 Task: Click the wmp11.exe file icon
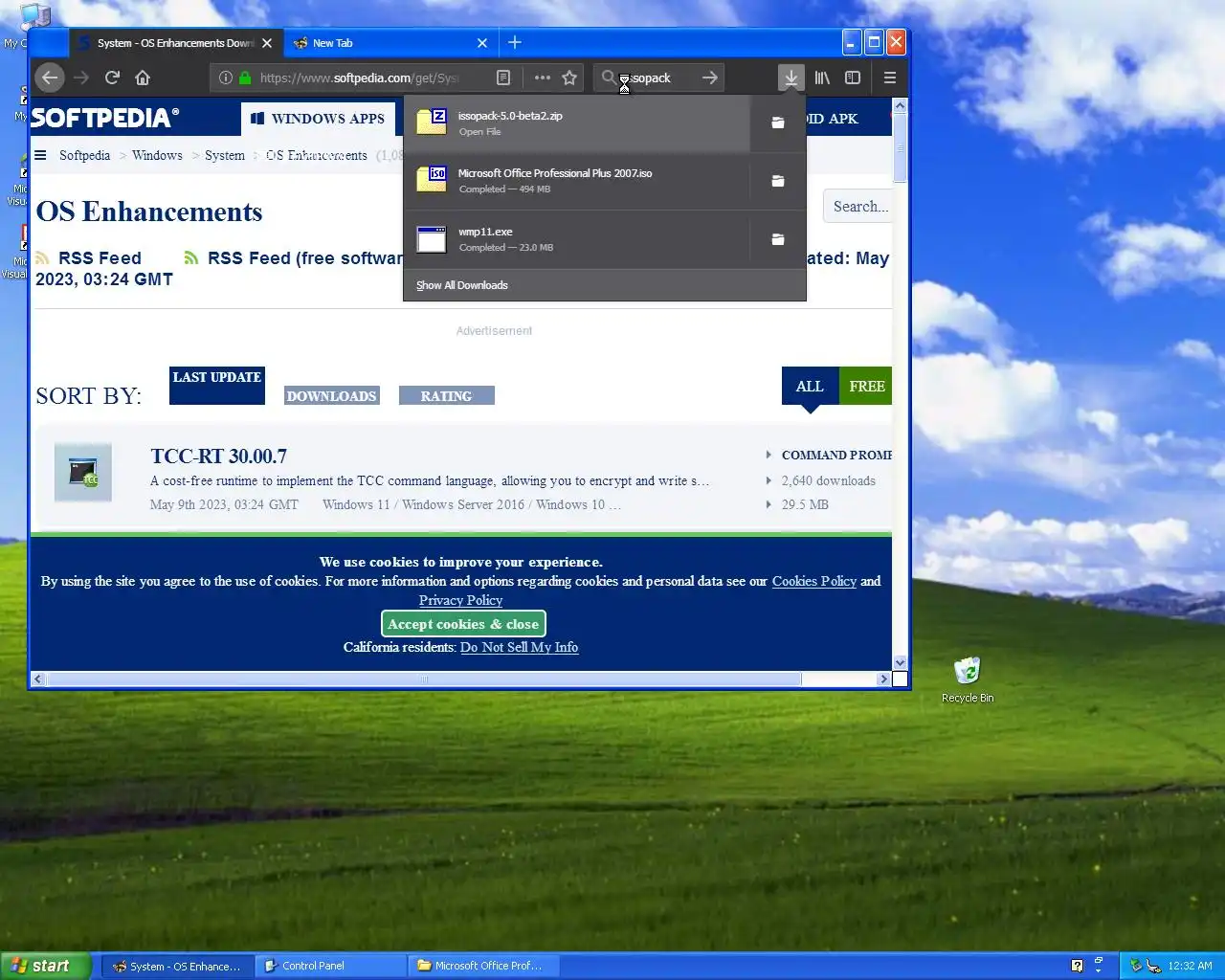coord(432,239)
